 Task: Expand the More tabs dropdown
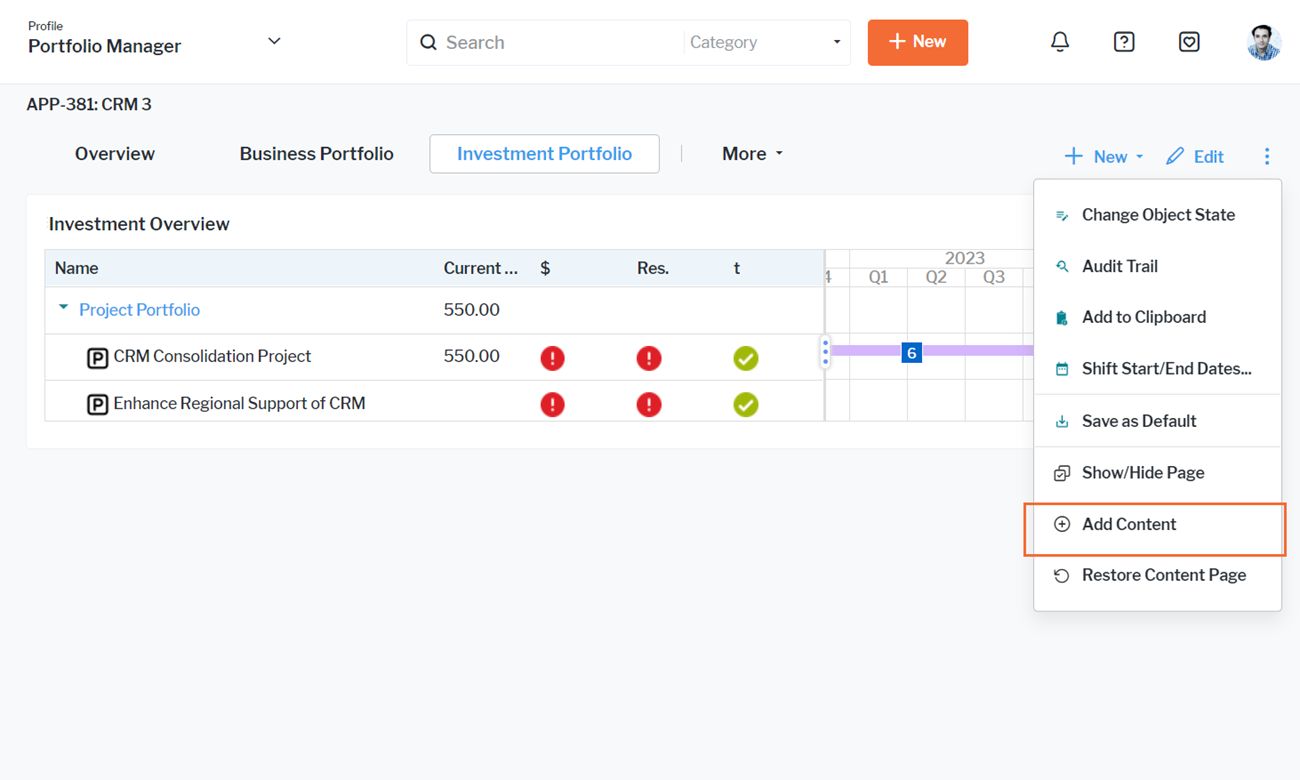point(752,154)
